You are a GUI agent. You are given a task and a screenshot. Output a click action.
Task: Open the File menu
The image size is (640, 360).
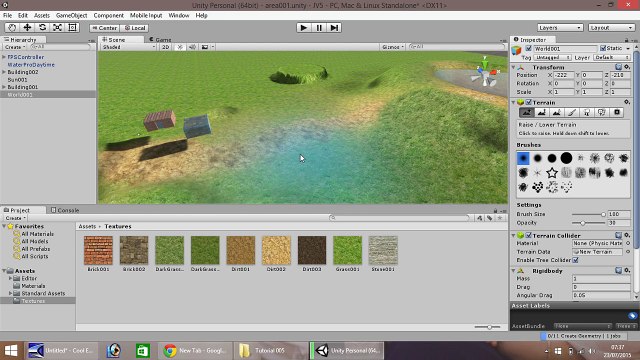7,16
